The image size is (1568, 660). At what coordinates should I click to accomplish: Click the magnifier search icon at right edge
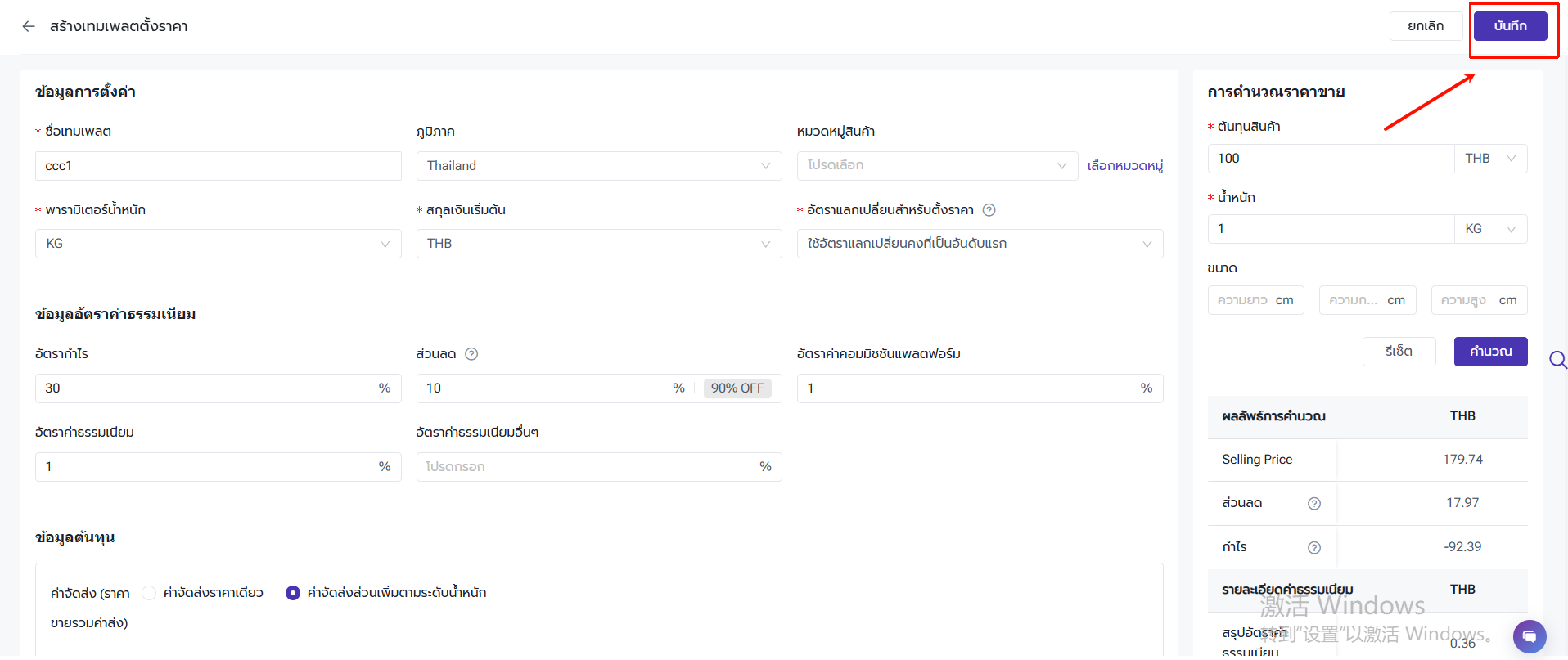click(x=1557, y=360)
